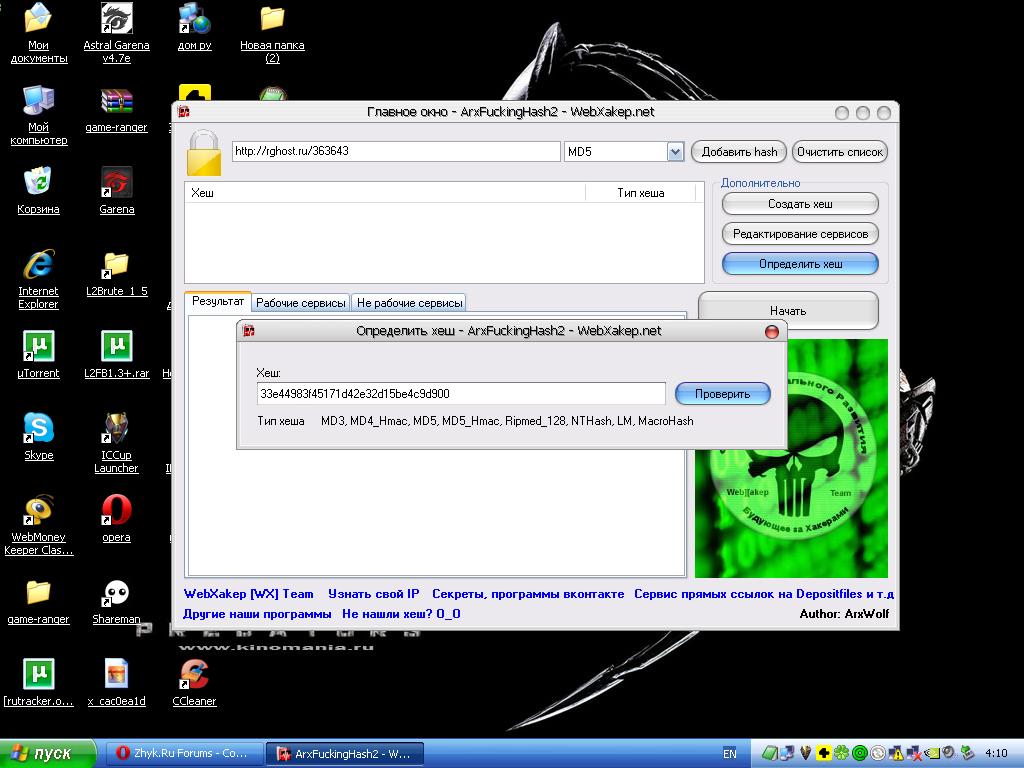The image size is (1024, 768).
Task: Click the detected hash types result text
Action: click(507, 421)
